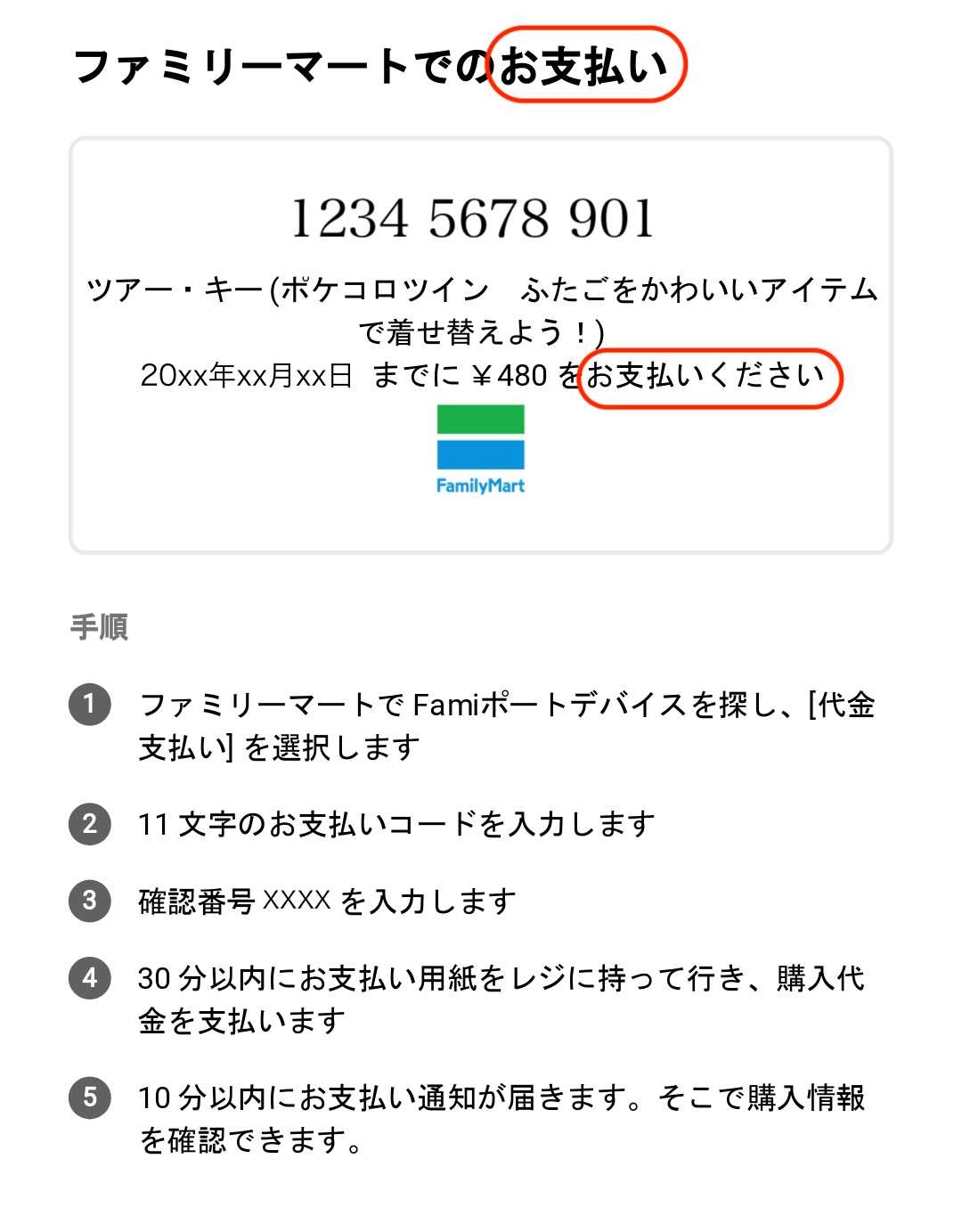Click the ファミリーマートでの heading text
The image size is (962, 1232).
pos(285,67)
